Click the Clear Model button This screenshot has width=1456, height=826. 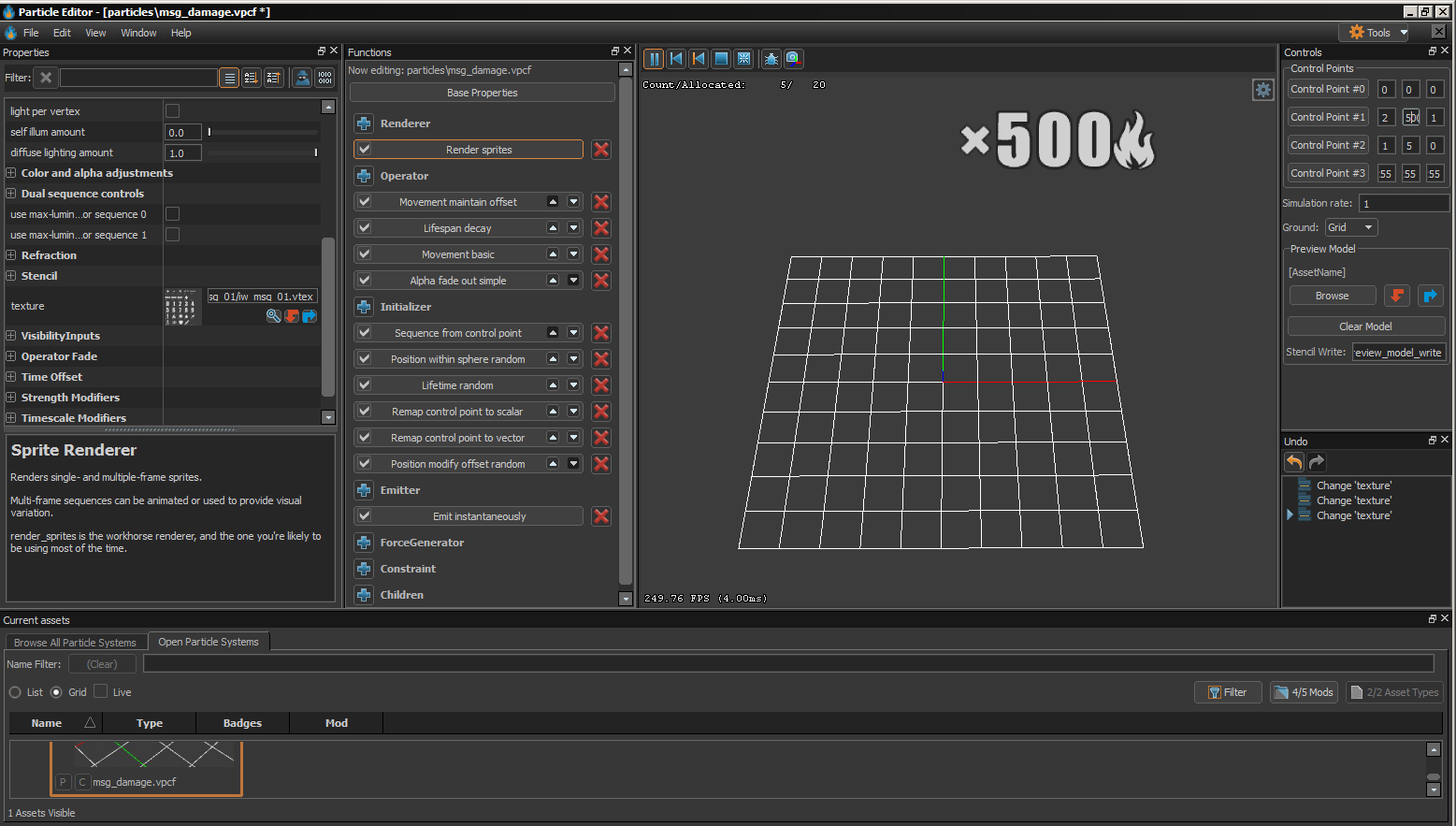1364,326
